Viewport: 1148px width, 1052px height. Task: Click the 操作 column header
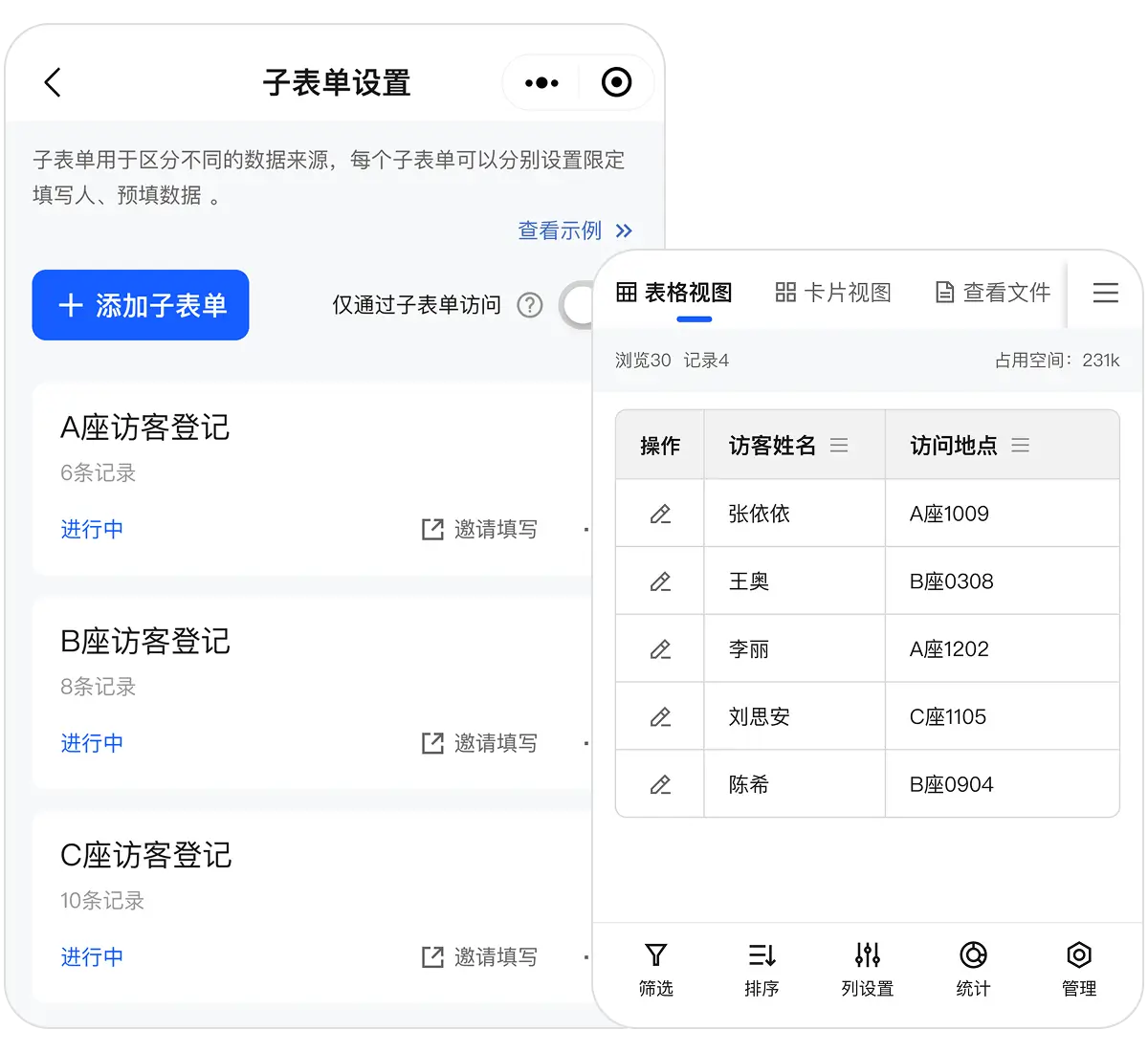(x=660, y=446)
